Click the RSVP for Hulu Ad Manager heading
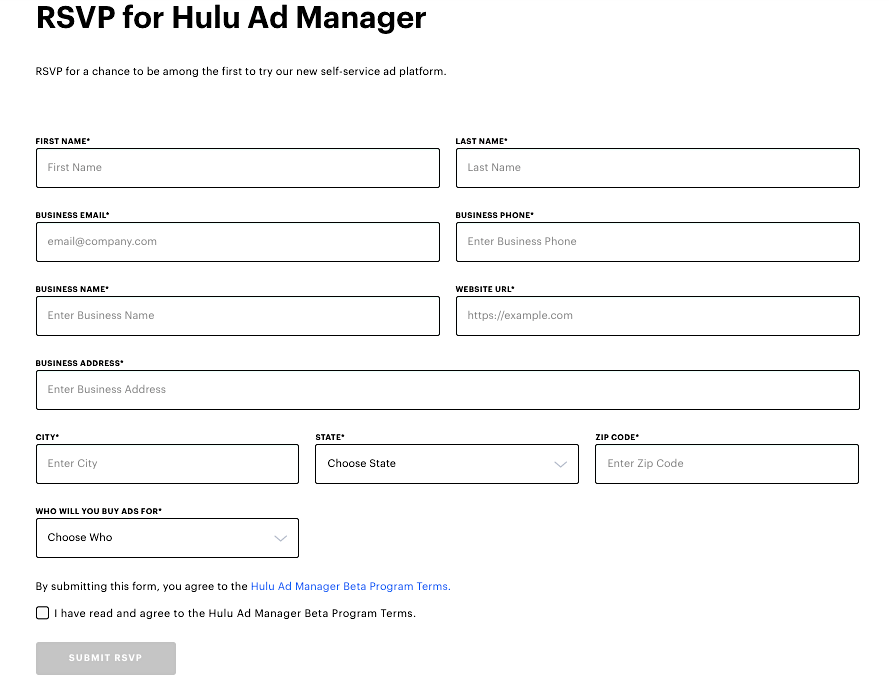889x685 pixels. tap(231, 18)
